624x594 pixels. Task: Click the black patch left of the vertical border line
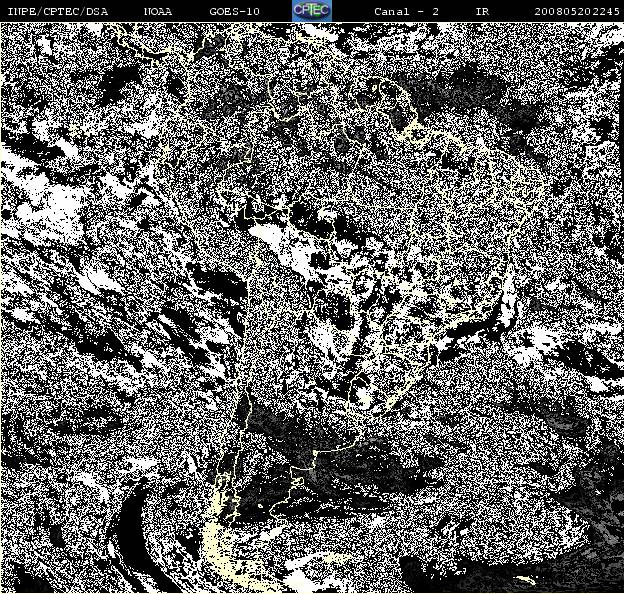pyautogui.click(x=217, y=280)
